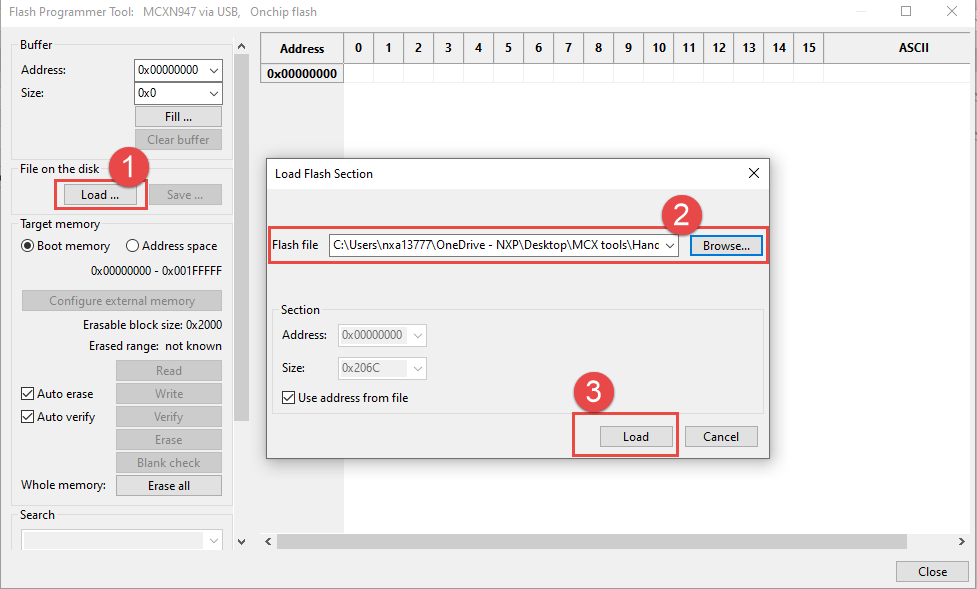Click the Verify button
This screenshot has height=589, width=977.
tap(168, 416)
